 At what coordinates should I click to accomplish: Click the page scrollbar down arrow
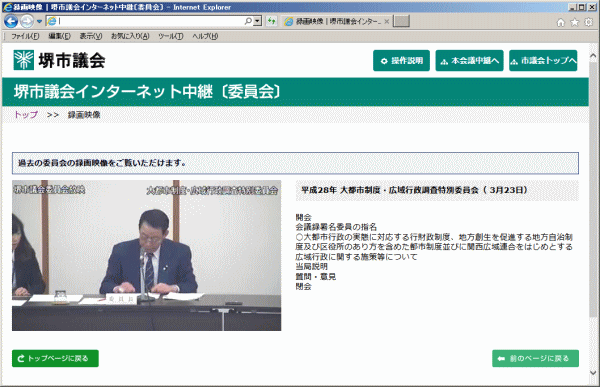(x=593, y=372)
